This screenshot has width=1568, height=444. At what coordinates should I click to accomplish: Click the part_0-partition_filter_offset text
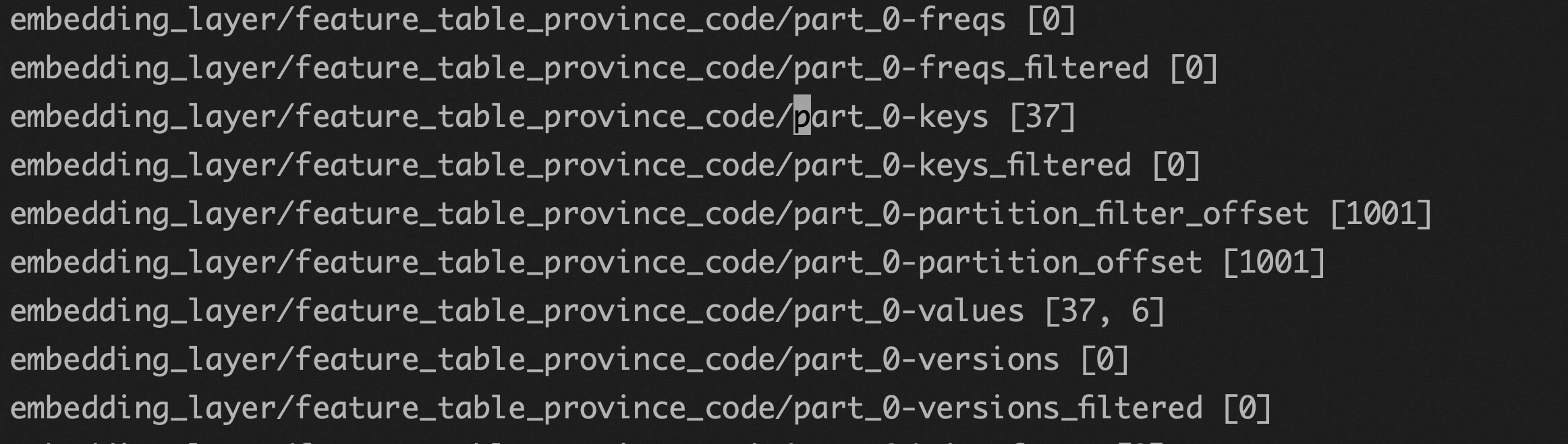pyautogui.click(x=1051, y=214)
